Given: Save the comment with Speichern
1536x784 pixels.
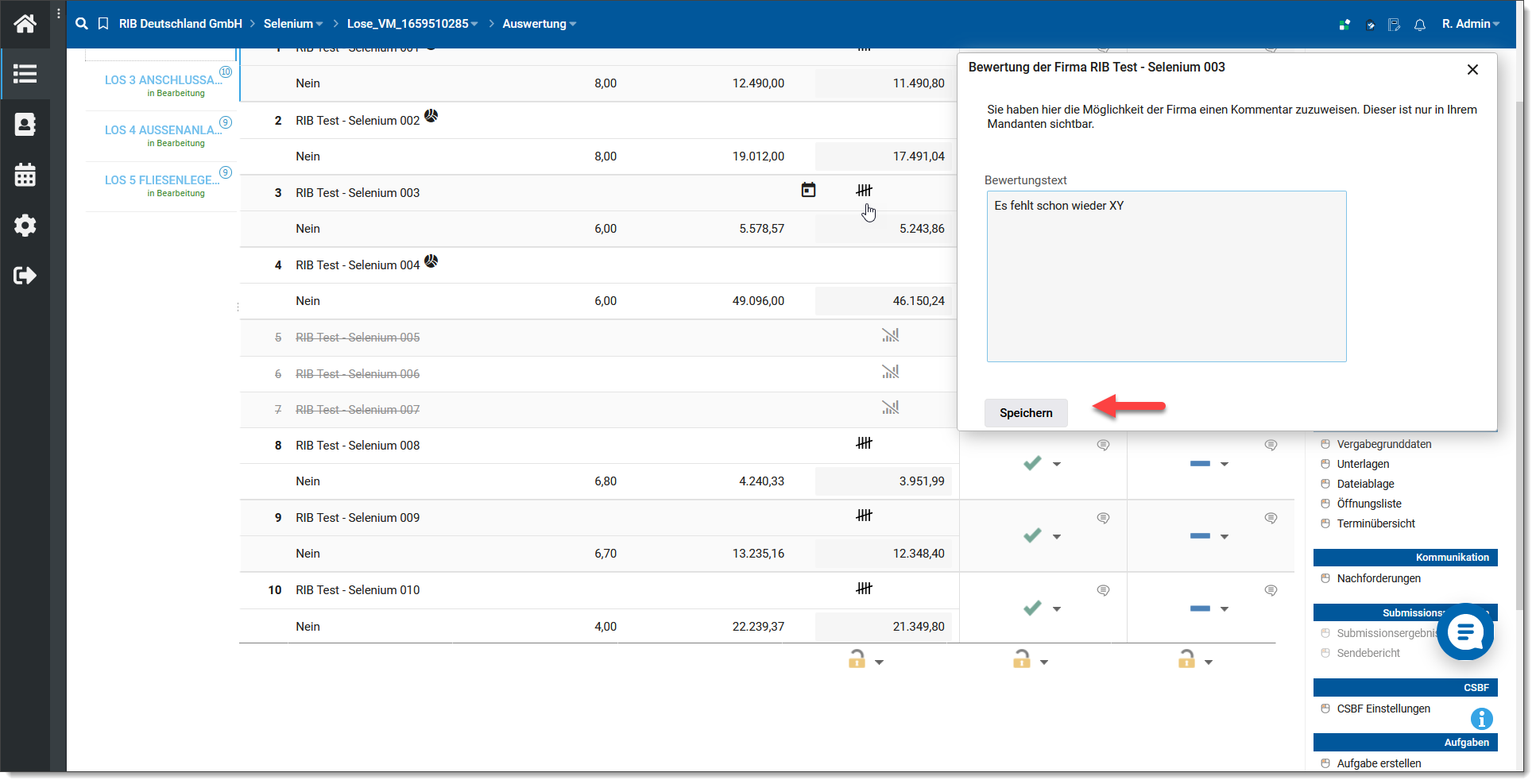Looking at the screenshot, I should click(x=1026, y=413).
